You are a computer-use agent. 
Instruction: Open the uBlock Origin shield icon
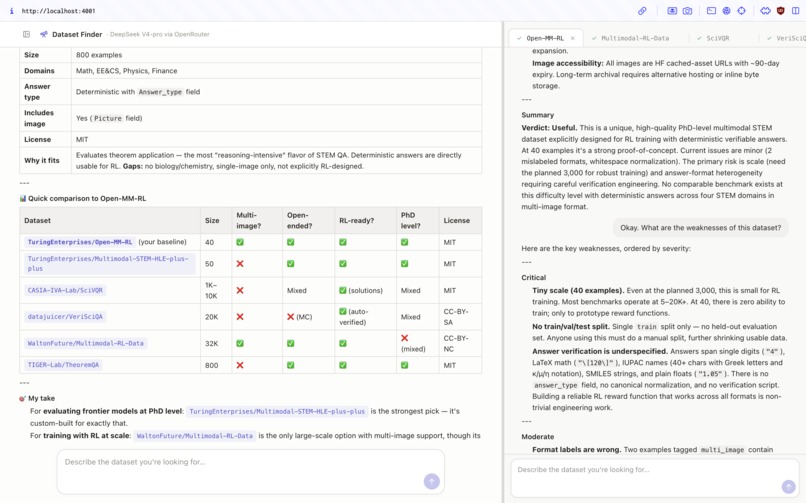pos(781,11)
